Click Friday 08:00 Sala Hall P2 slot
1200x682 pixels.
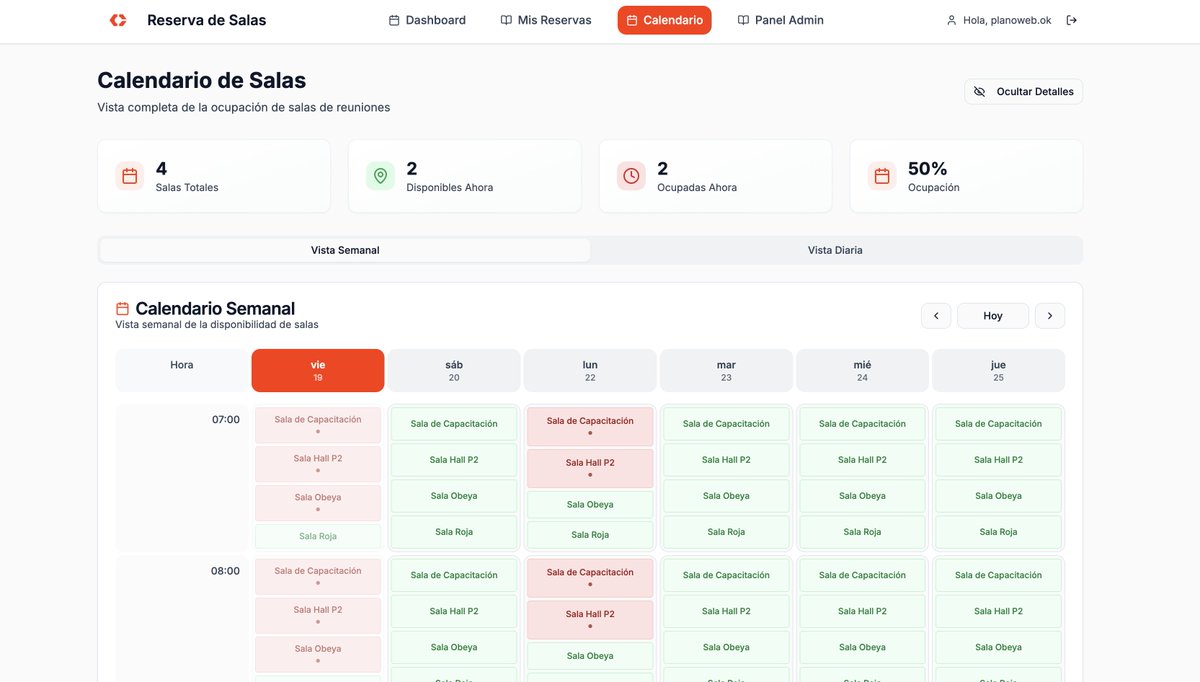tap(318, 615)
